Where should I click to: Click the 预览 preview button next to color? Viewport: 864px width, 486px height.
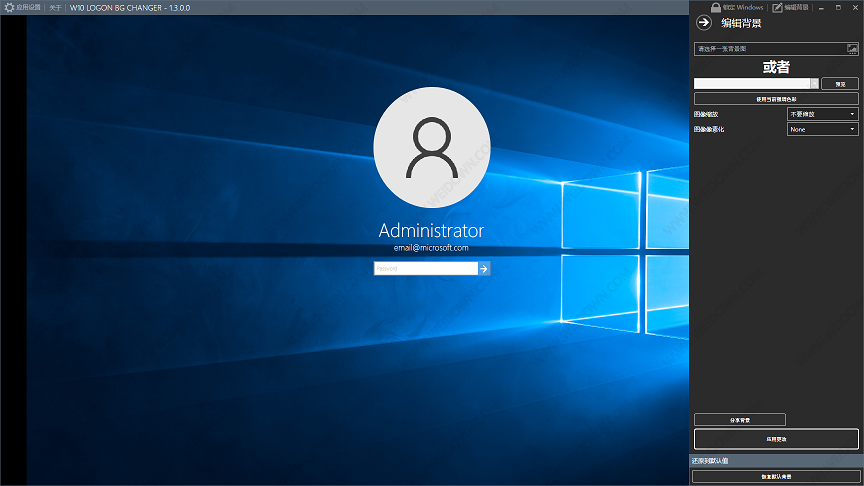(840, 84)
